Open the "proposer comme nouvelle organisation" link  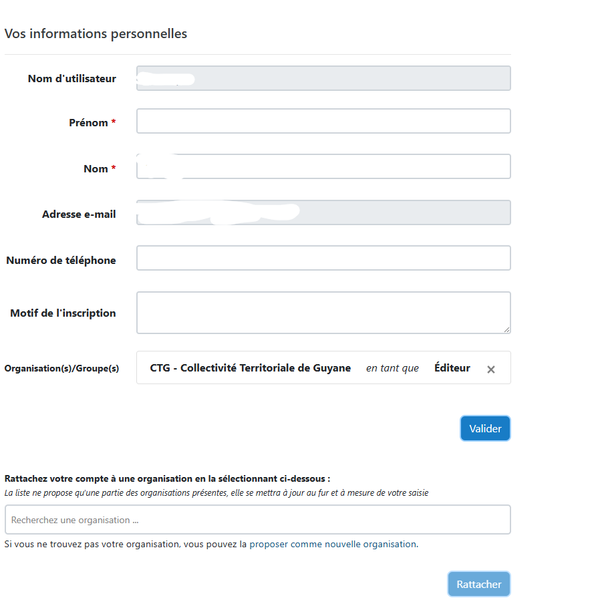[333, 544]
